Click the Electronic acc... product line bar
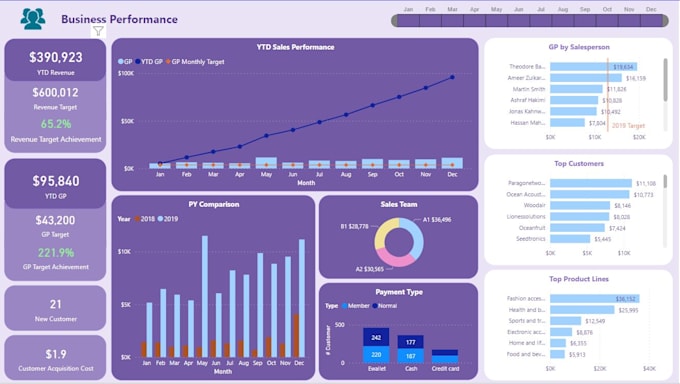Screen dimensions: 680x384 (x=561, y=332)
